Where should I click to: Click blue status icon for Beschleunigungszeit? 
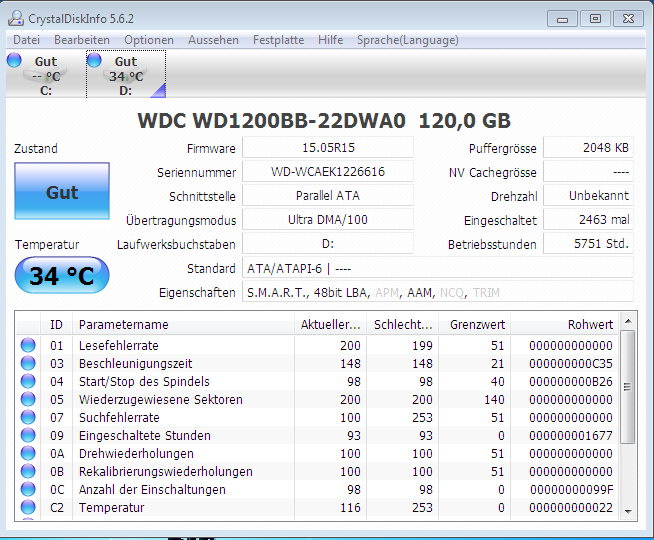point(28,363)
